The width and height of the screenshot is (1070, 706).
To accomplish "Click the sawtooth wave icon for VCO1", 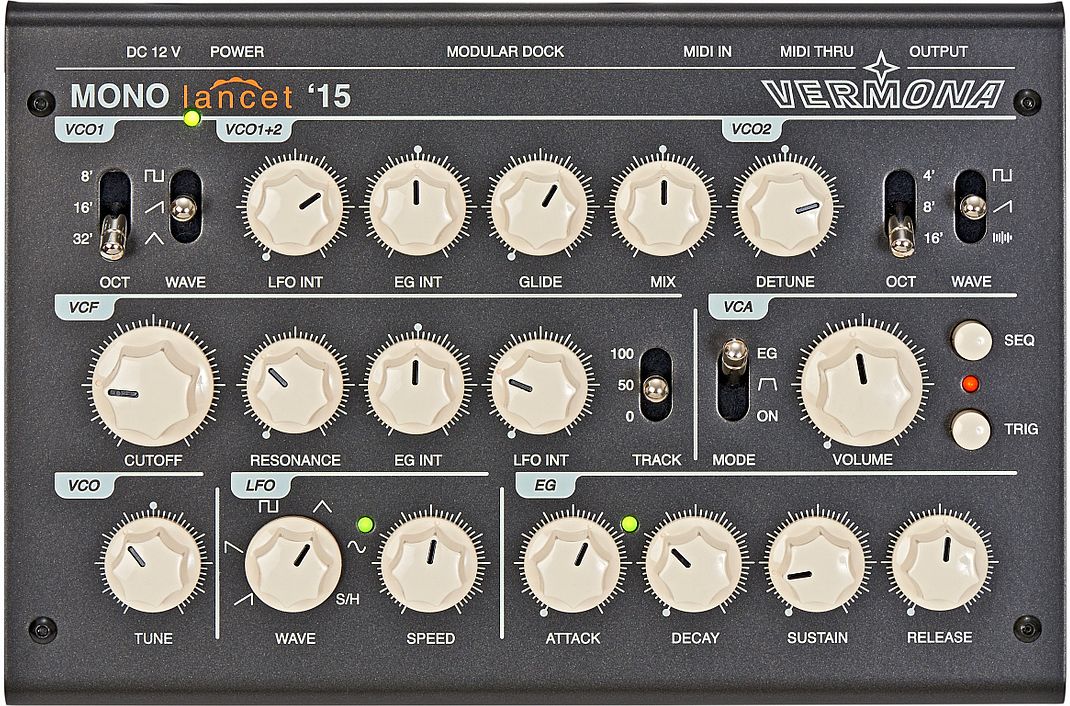I will click(x=155, y=208).
